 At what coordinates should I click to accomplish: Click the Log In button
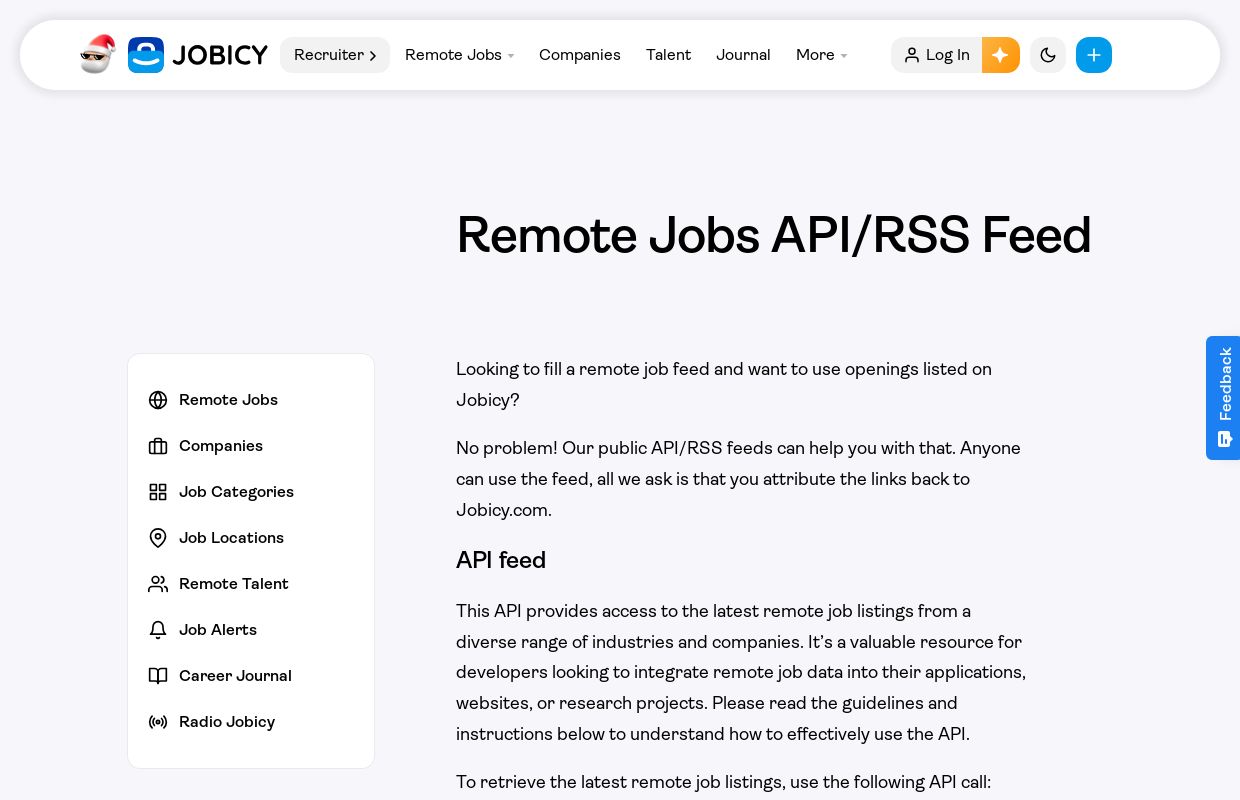(937, 55)
